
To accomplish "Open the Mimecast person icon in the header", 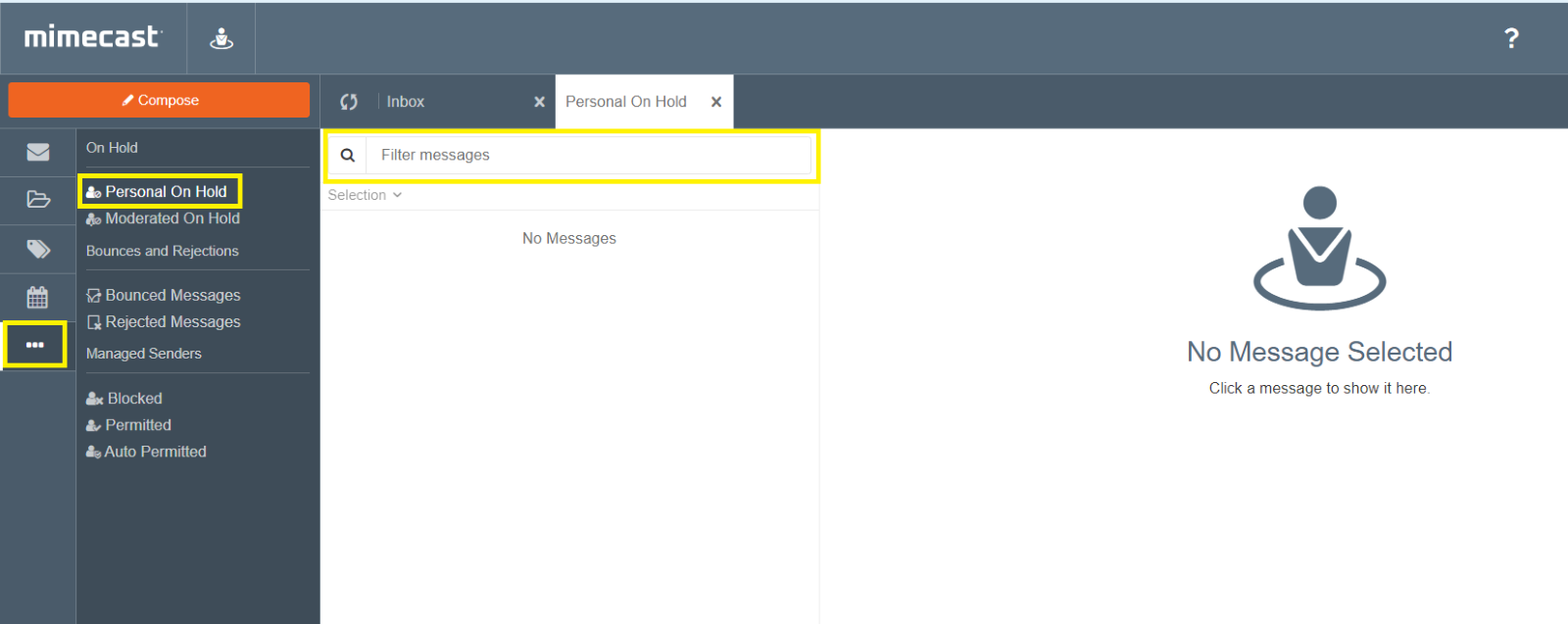I will pyautogui.click(x=221, y=38).
